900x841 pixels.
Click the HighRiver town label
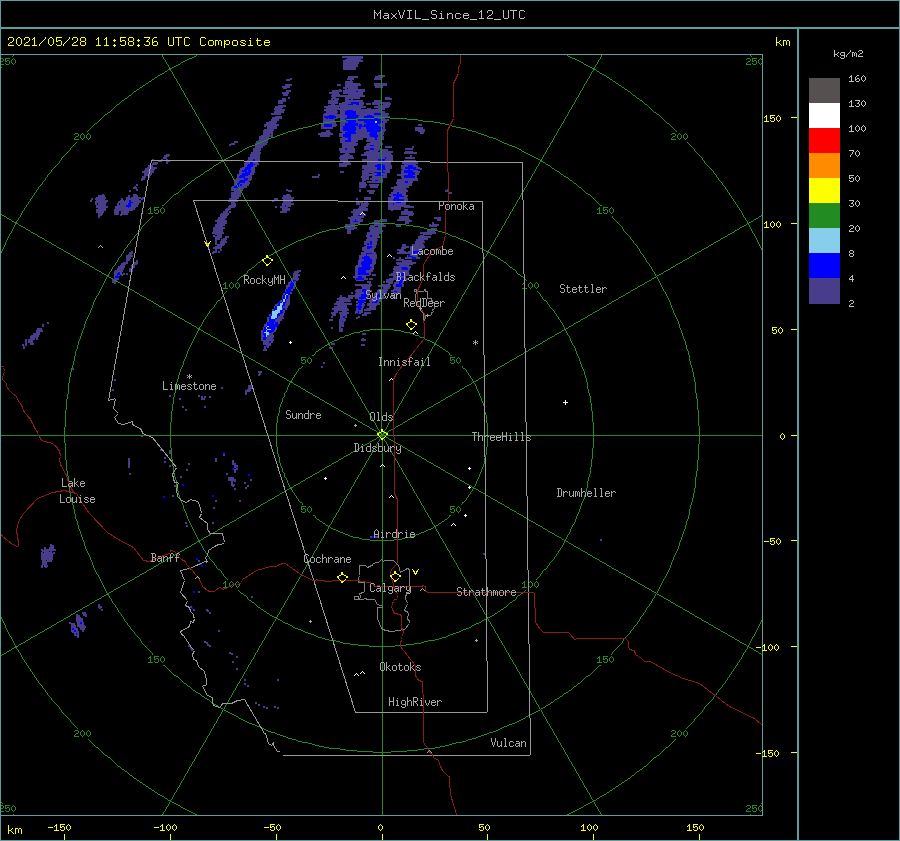pos(415,702)
